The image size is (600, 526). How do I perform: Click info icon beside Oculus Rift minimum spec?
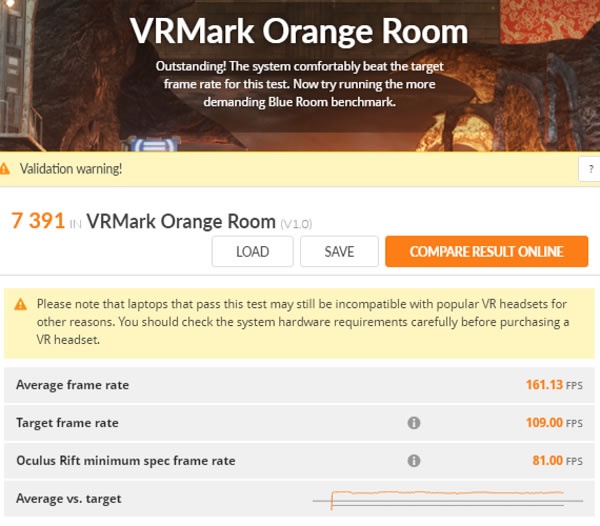[414, 461]
